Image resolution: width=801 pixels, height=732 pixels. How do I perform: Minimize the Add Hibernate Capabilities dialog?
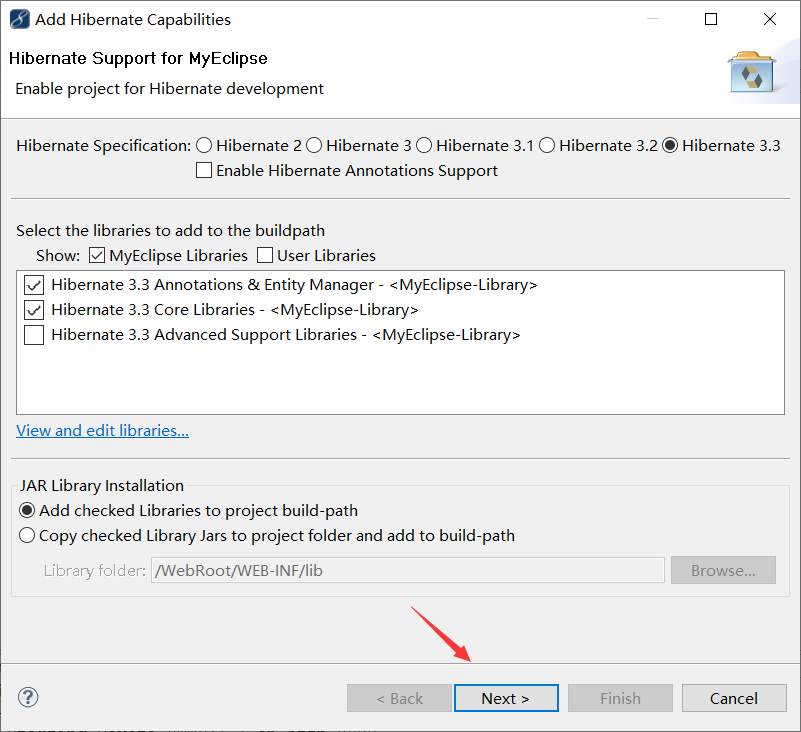pyautogui.click(x=653, y=19)
